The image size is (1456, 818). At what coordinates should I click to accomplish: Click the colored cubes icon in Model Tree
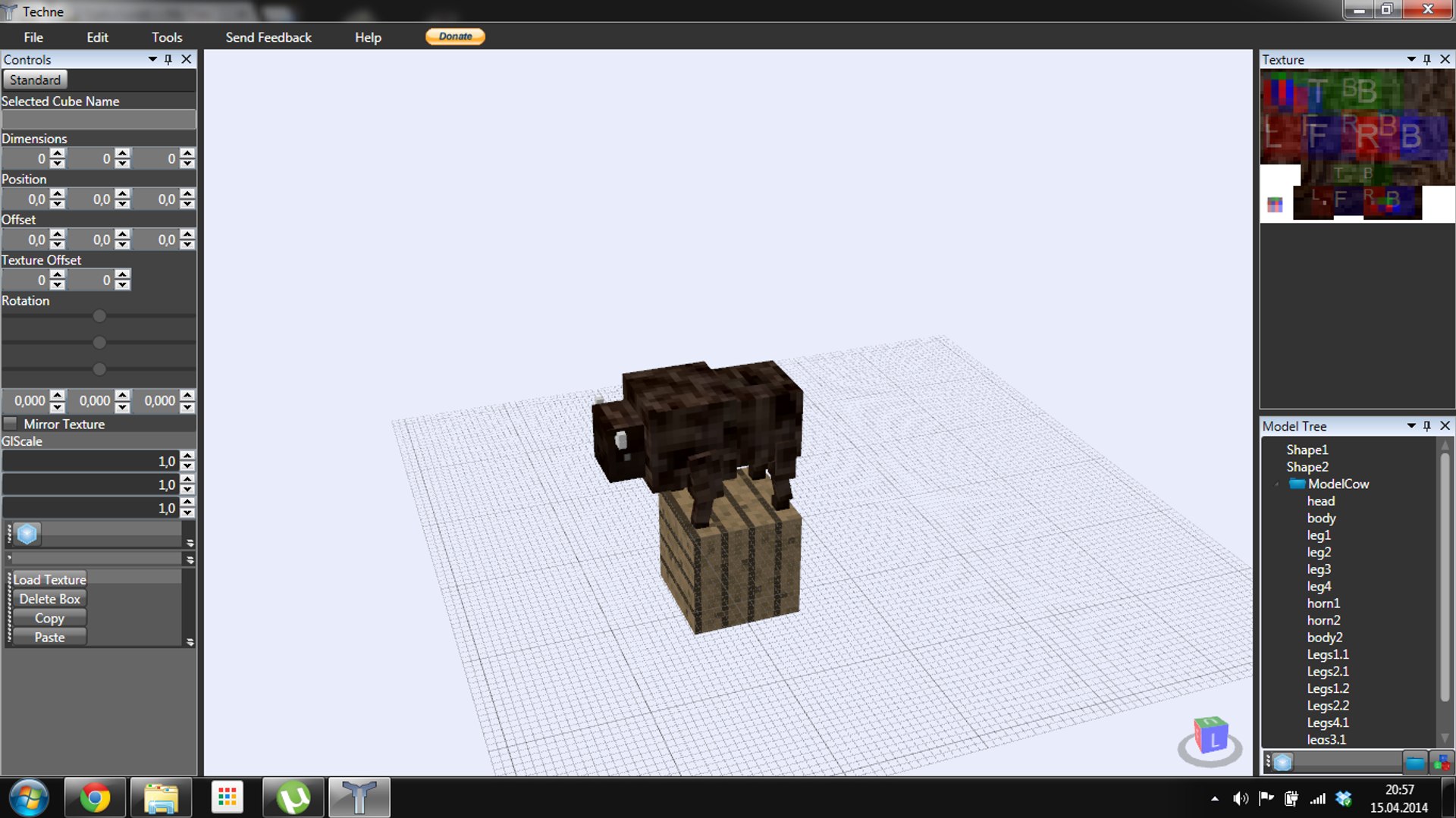point(1441,762)
